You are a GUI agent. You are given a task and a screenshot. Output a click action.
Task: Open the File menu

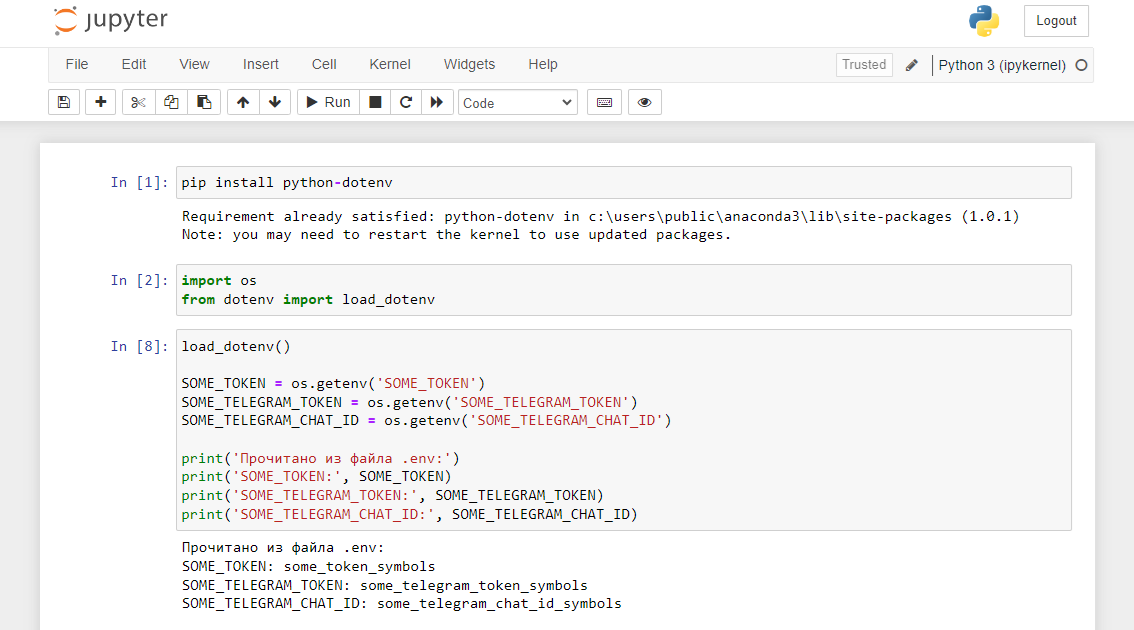click(77, 64)
